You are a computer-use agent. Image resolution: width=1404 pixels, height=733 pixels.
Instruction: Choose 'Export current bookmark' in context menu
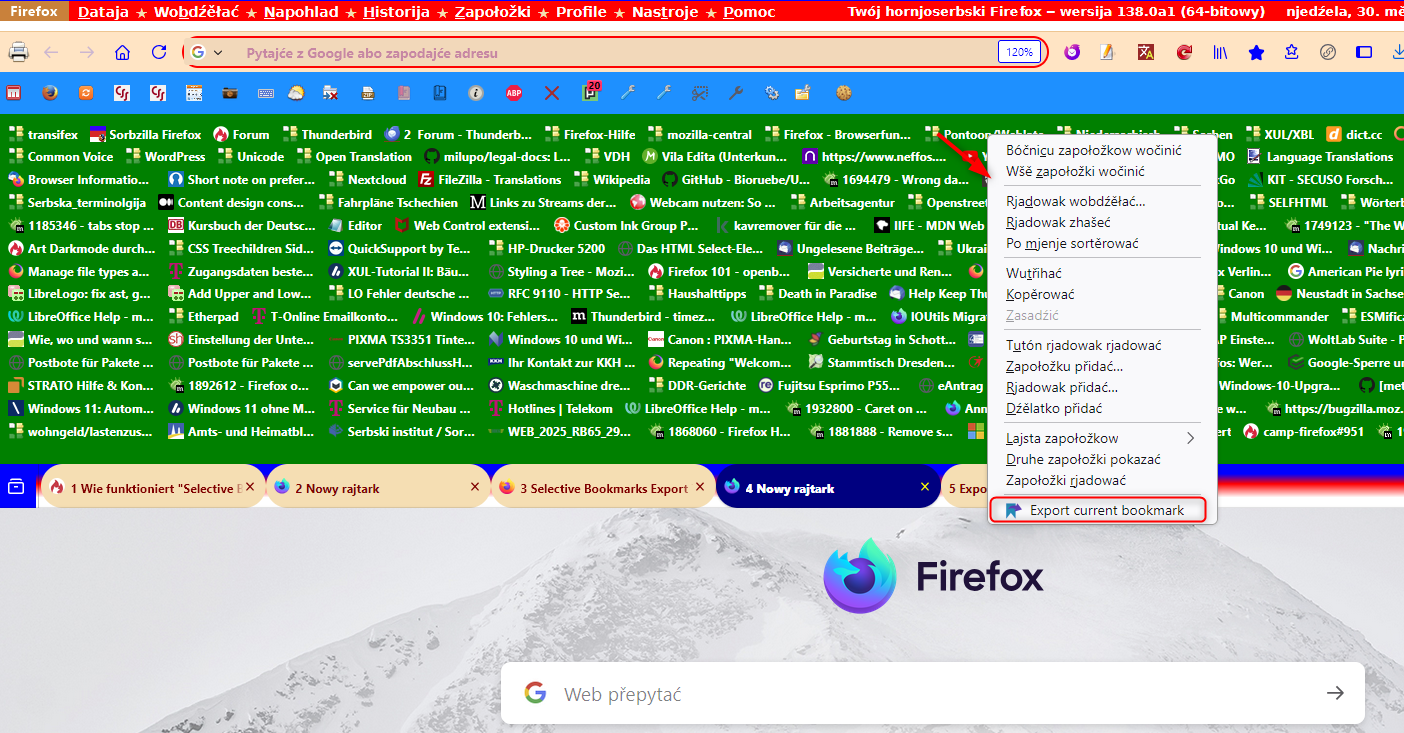click(x=1098, y=510)
